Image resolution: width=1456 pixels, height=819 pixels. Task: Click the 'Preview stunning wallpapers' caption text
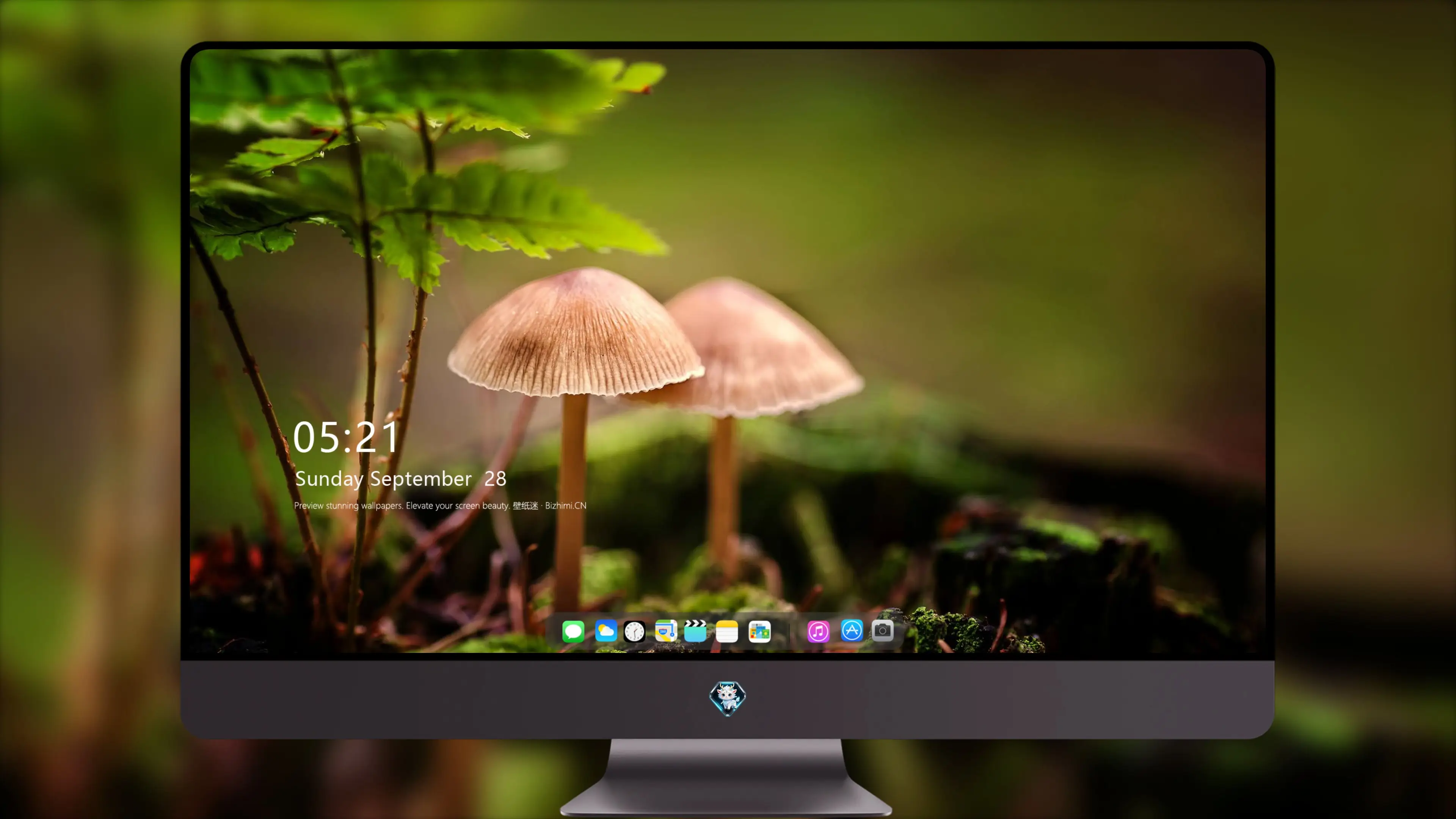pyautogui.click(x=440, y=505)
